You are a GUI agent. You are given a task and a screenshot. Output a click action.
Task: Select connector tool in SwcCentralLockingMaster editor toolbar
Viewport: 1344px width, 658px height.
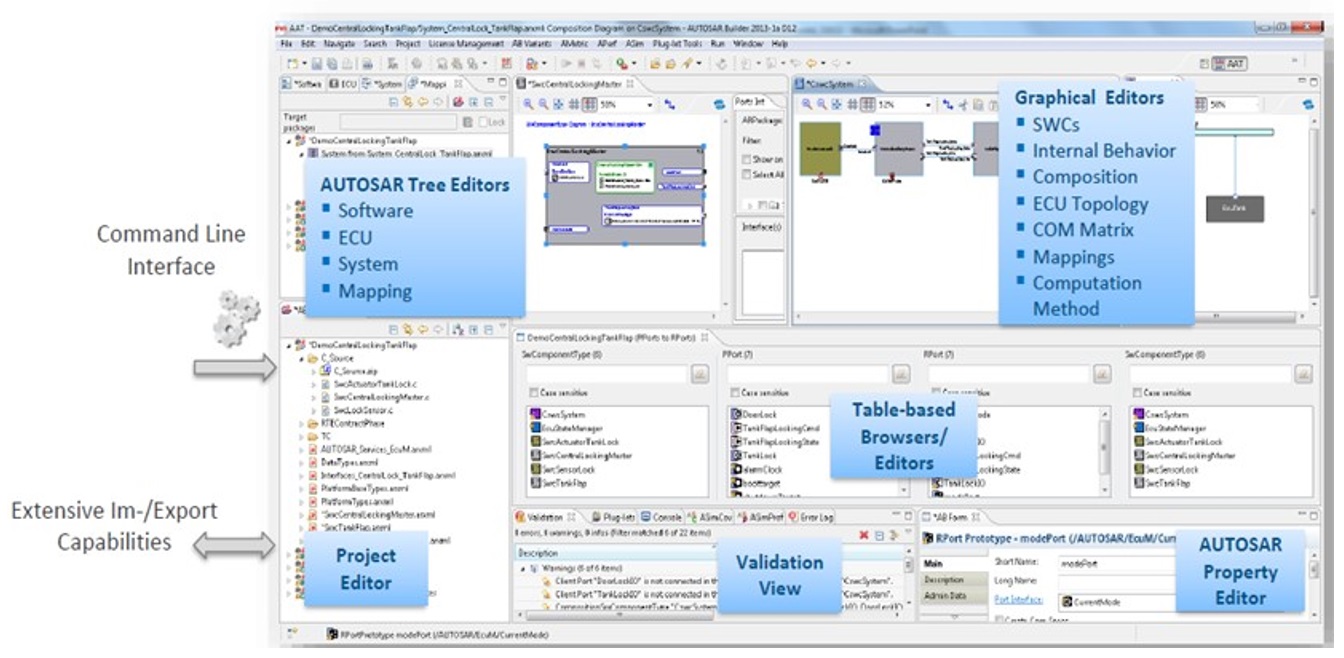click(x=669, y=104)
